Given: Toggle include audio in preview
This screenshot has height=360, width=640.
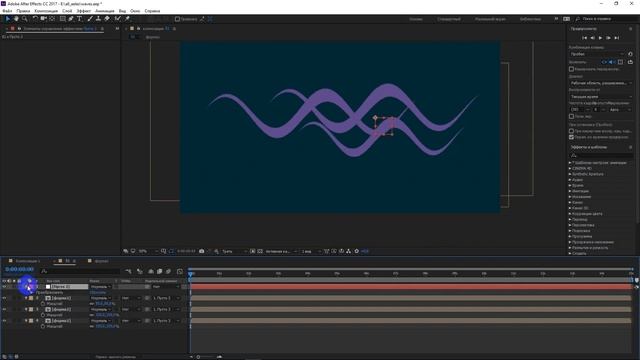Looking at the screenshot, I should 612,62.
